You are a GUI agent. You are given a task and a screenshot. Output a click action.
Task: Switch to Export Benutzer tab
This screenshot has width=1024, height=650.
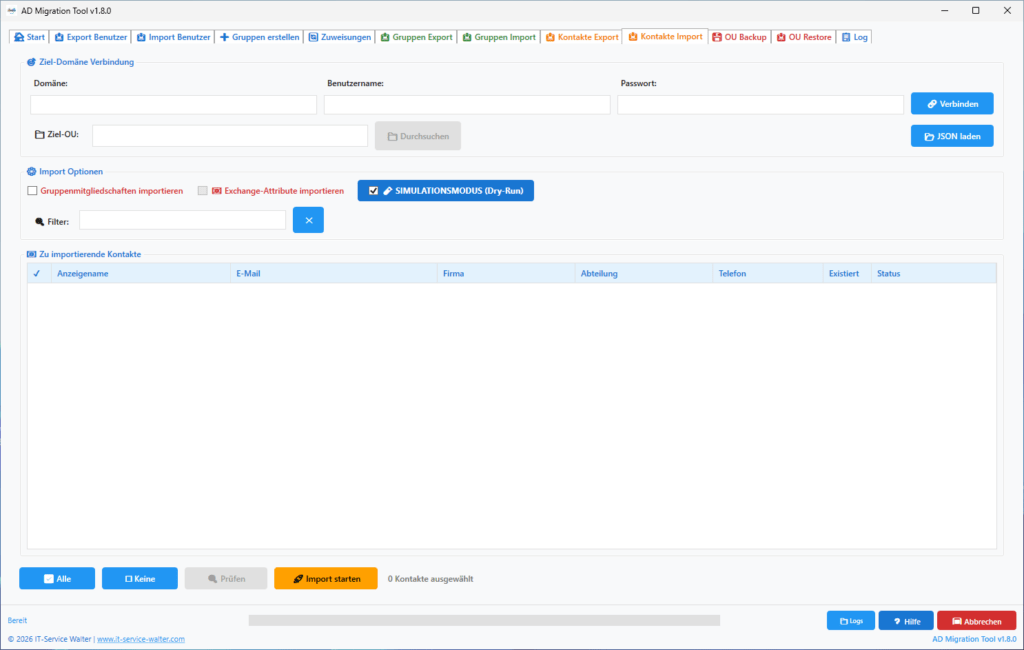(91, 37)
